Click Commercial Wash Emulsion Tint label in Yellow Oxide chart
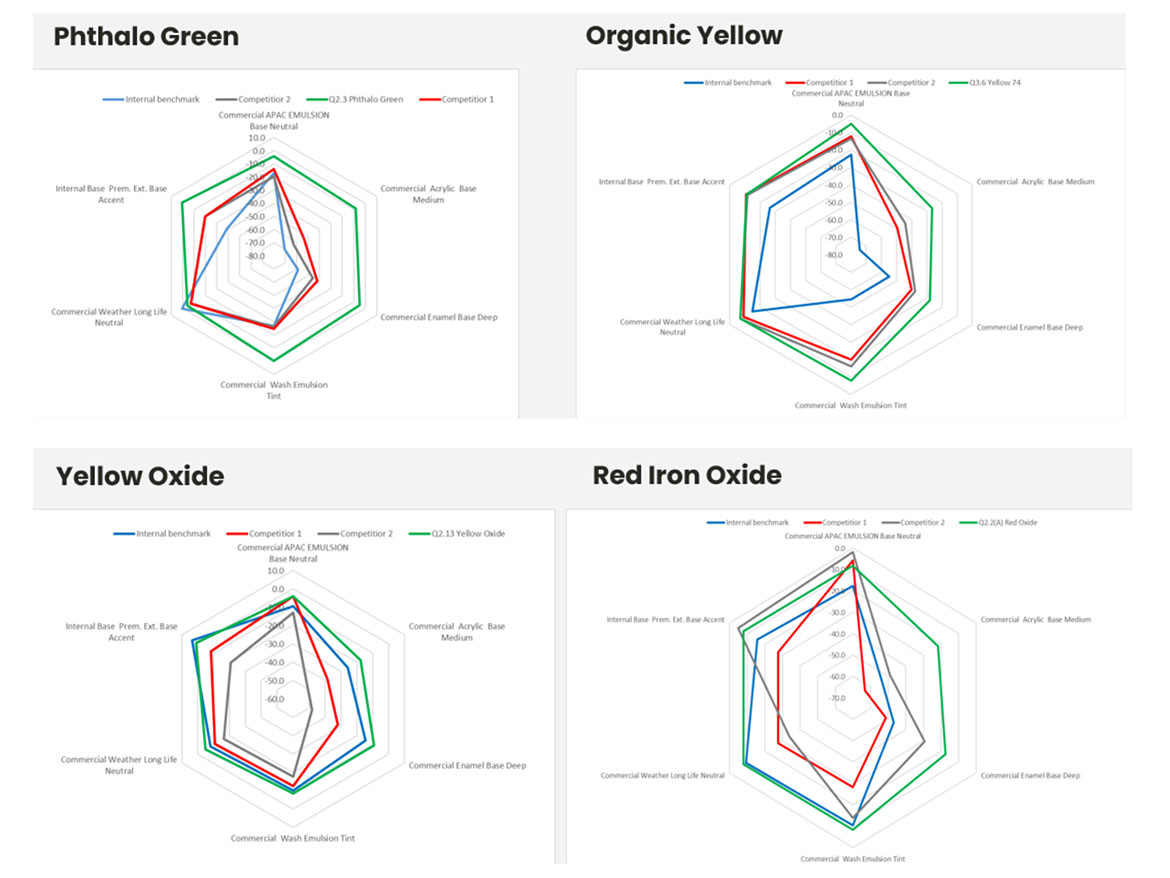The height and width of the screenshot is (878, 1170). tap(292, 838)
